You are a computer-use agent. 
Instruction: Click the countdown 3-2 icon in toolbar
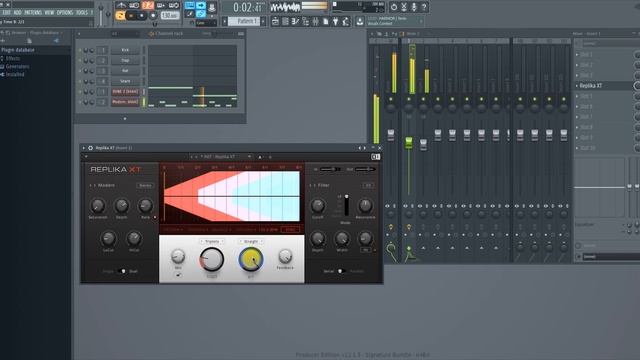tap(148, 5)
